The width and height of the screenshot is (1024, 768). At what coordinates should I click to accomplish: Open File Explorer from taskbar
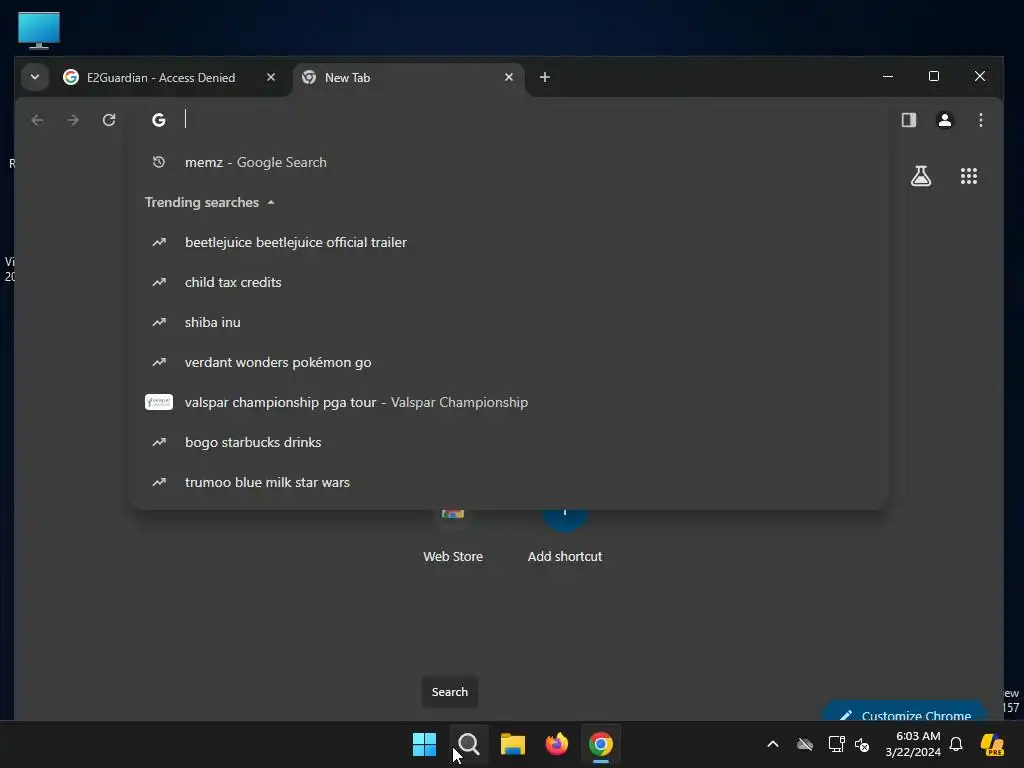click(x=513, y=744)
